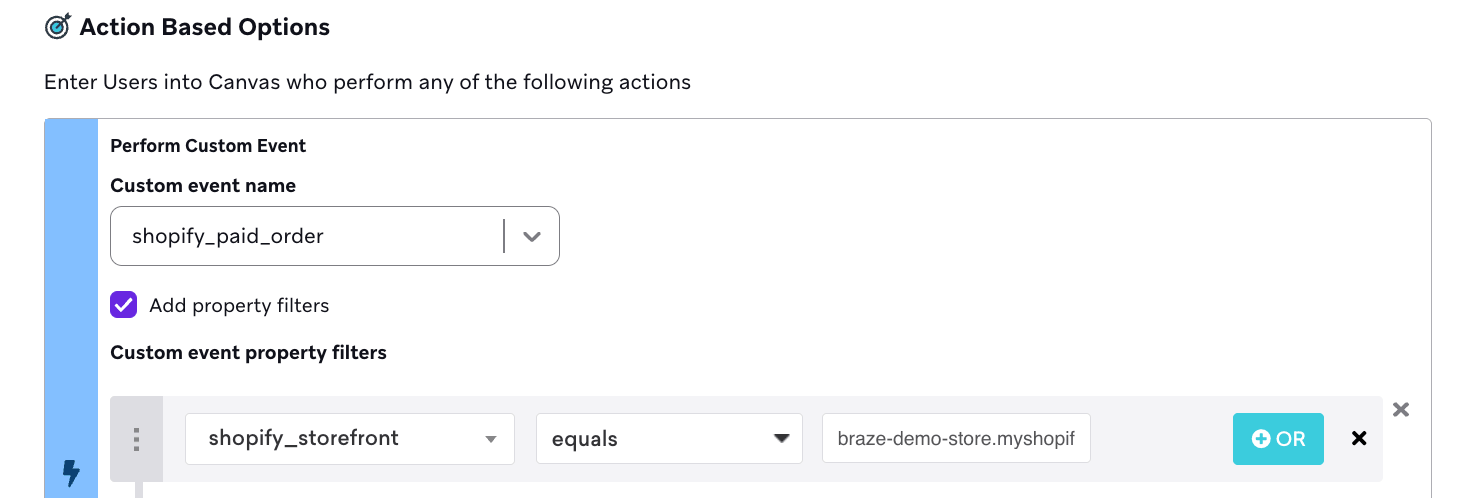Open the shopify_storefront property dropdown

tap(349, 439)
